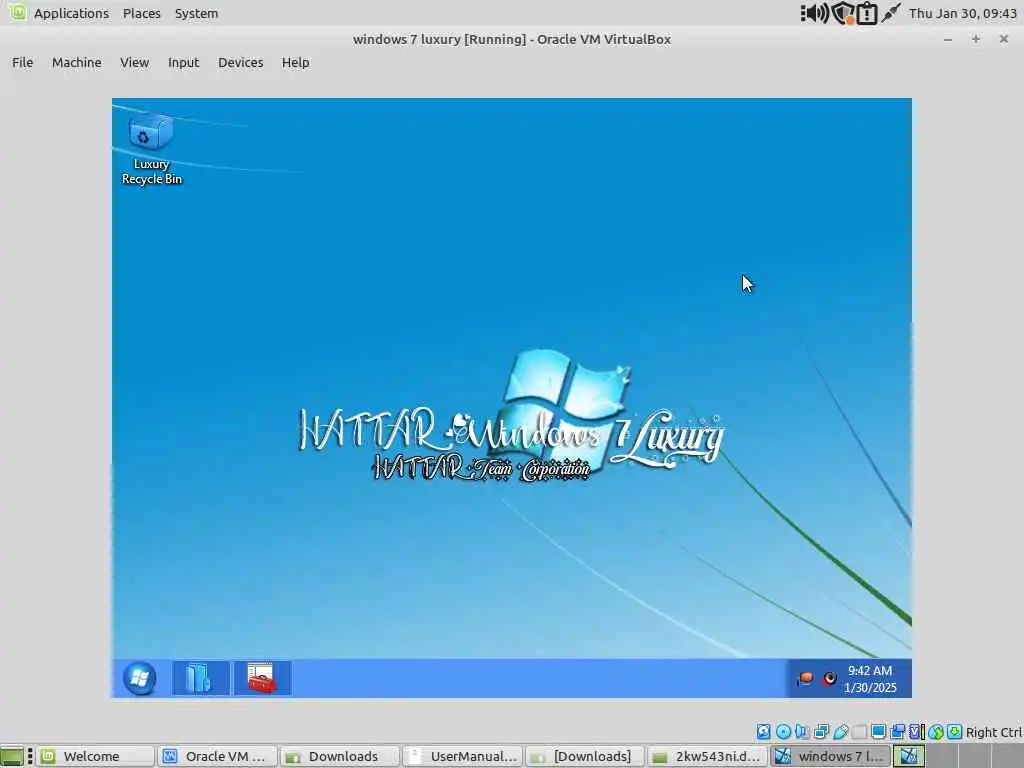1024x768 pixels.
Task: Open the VirtualBox File menu
Action: (22, 63)
